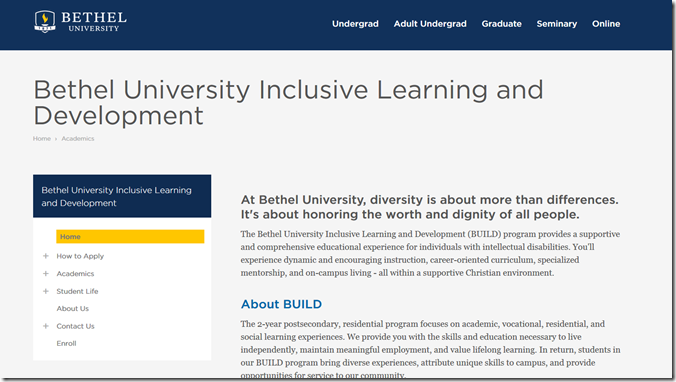Select the highlighted Home sidebar item
This screenshot has width=676, height=382.
130,237
